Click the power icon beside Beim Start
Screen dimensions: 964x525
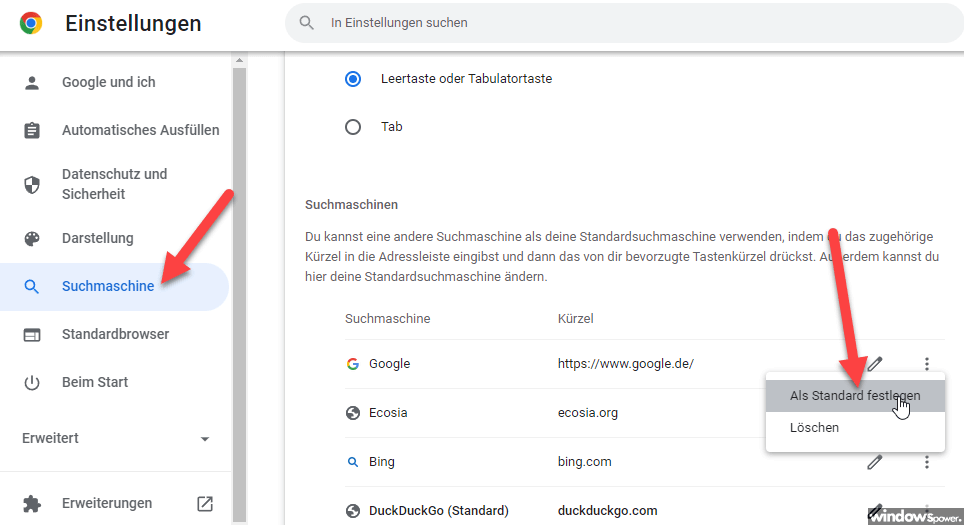click(32, 382)
